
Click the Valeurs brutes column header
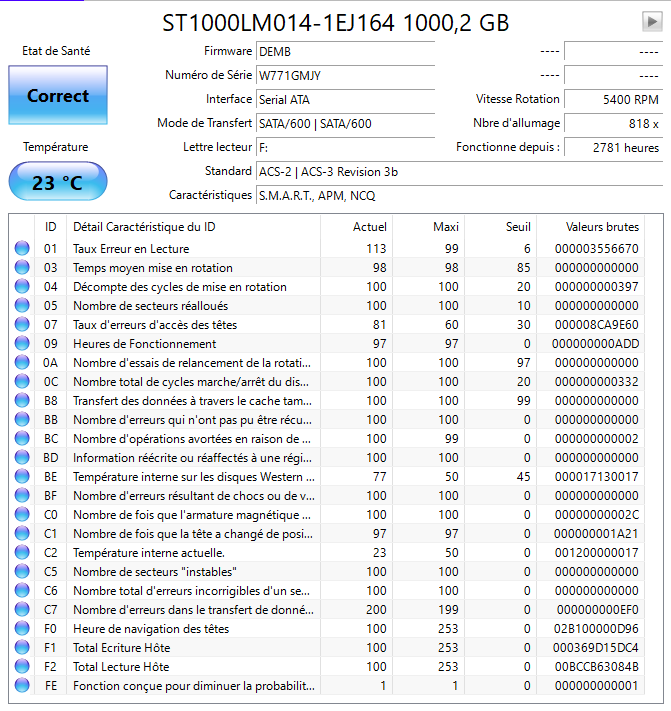tap(591, 227)
